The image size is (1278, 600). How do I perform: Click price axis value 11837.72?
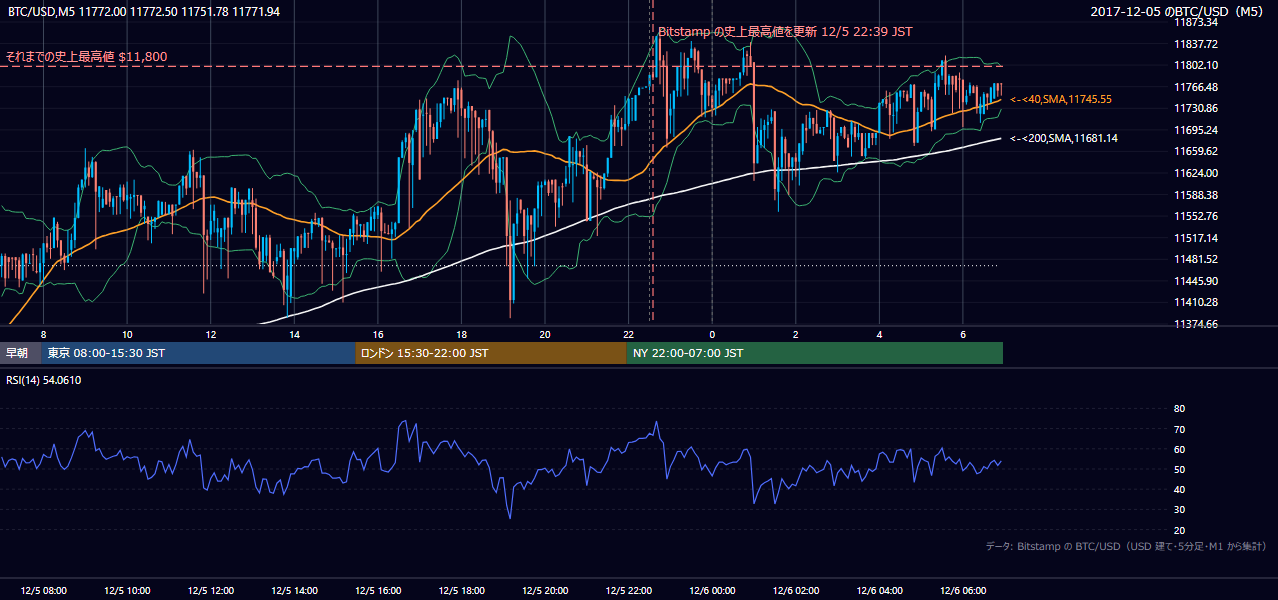point(1195,44)
